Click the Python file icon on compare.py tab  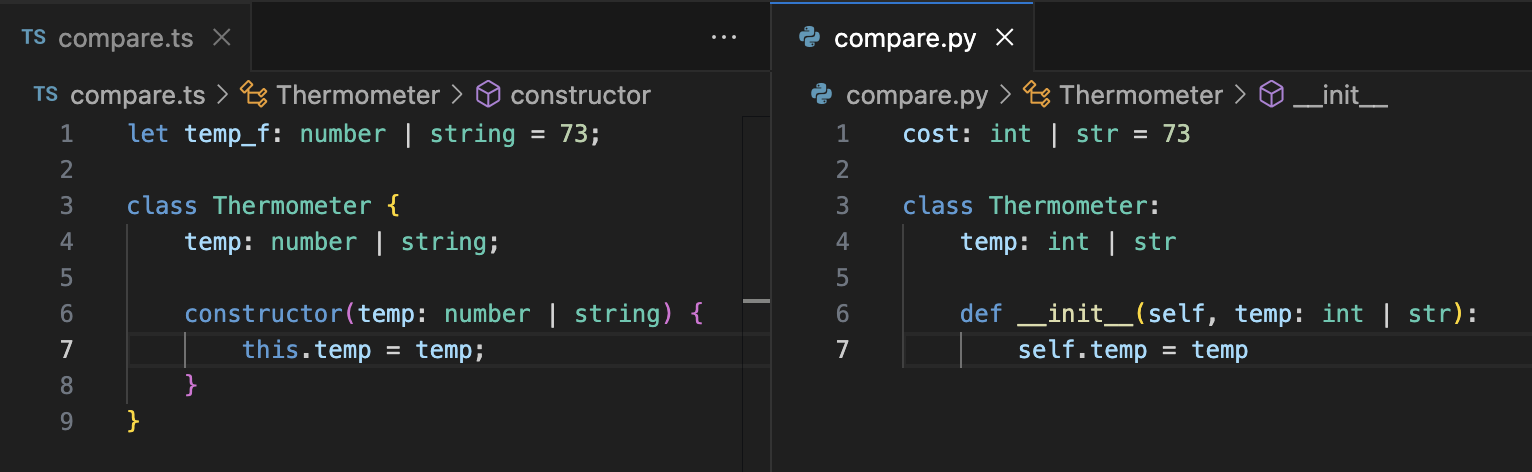[809, 38]
